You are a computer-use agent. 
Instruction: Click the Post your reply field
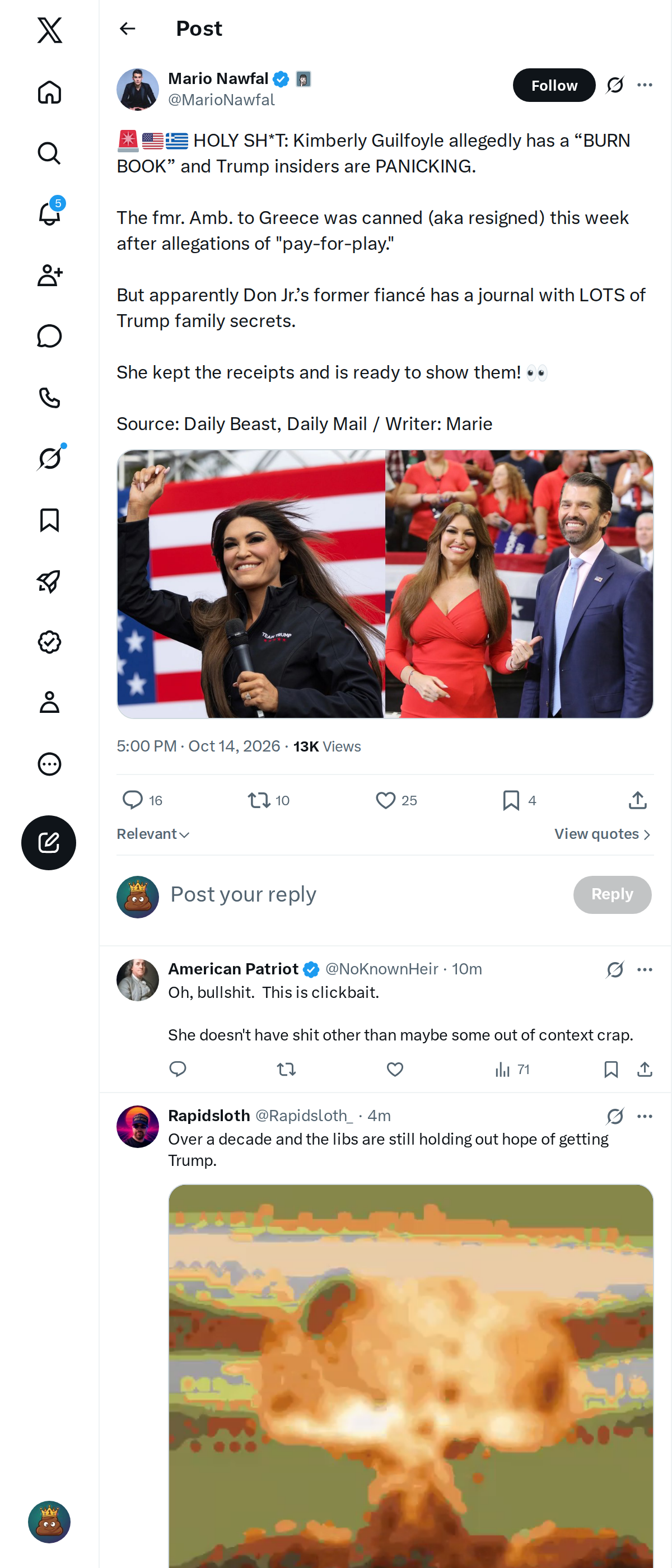(x=365, y=894)
